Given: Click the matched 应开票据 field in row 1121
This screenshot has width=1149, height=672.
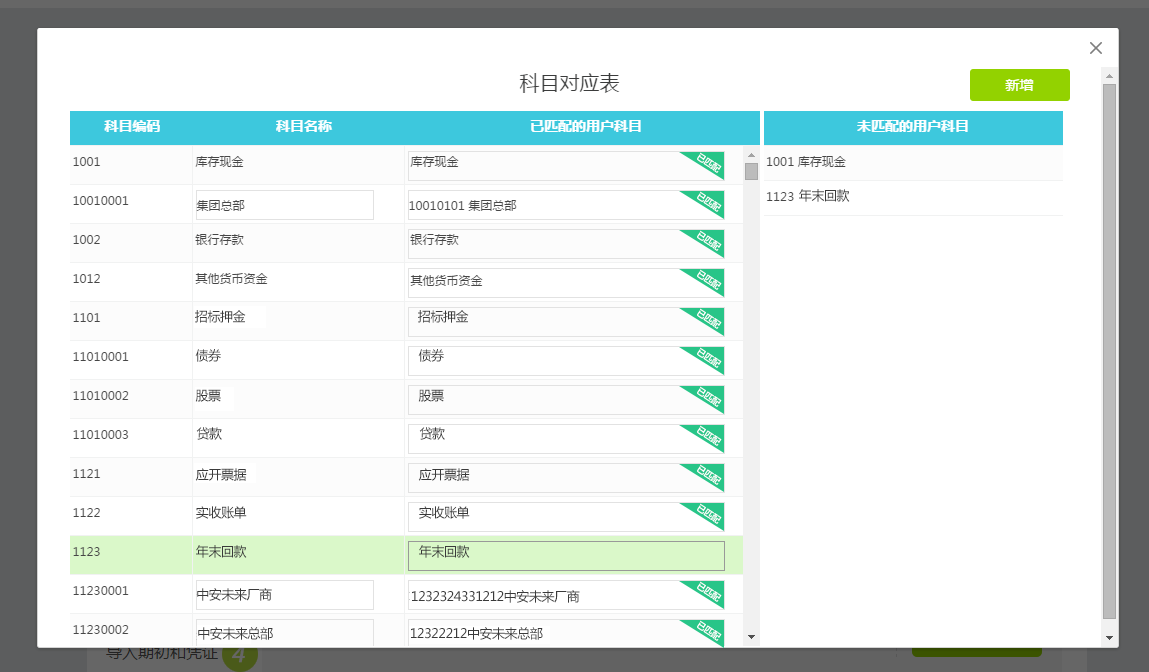Looking at the screenshot, I should [x=566, y=478].
